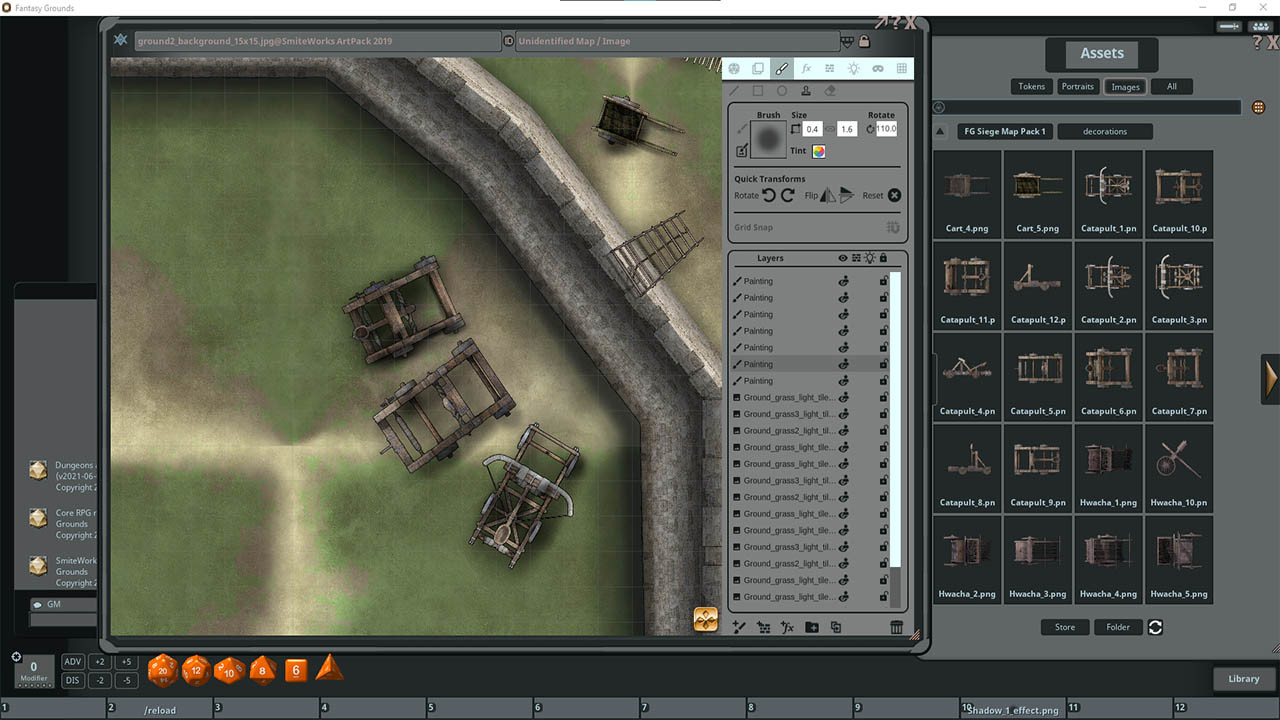
Task: Click the Folder button in Assets
Action: pos(1118,627)
